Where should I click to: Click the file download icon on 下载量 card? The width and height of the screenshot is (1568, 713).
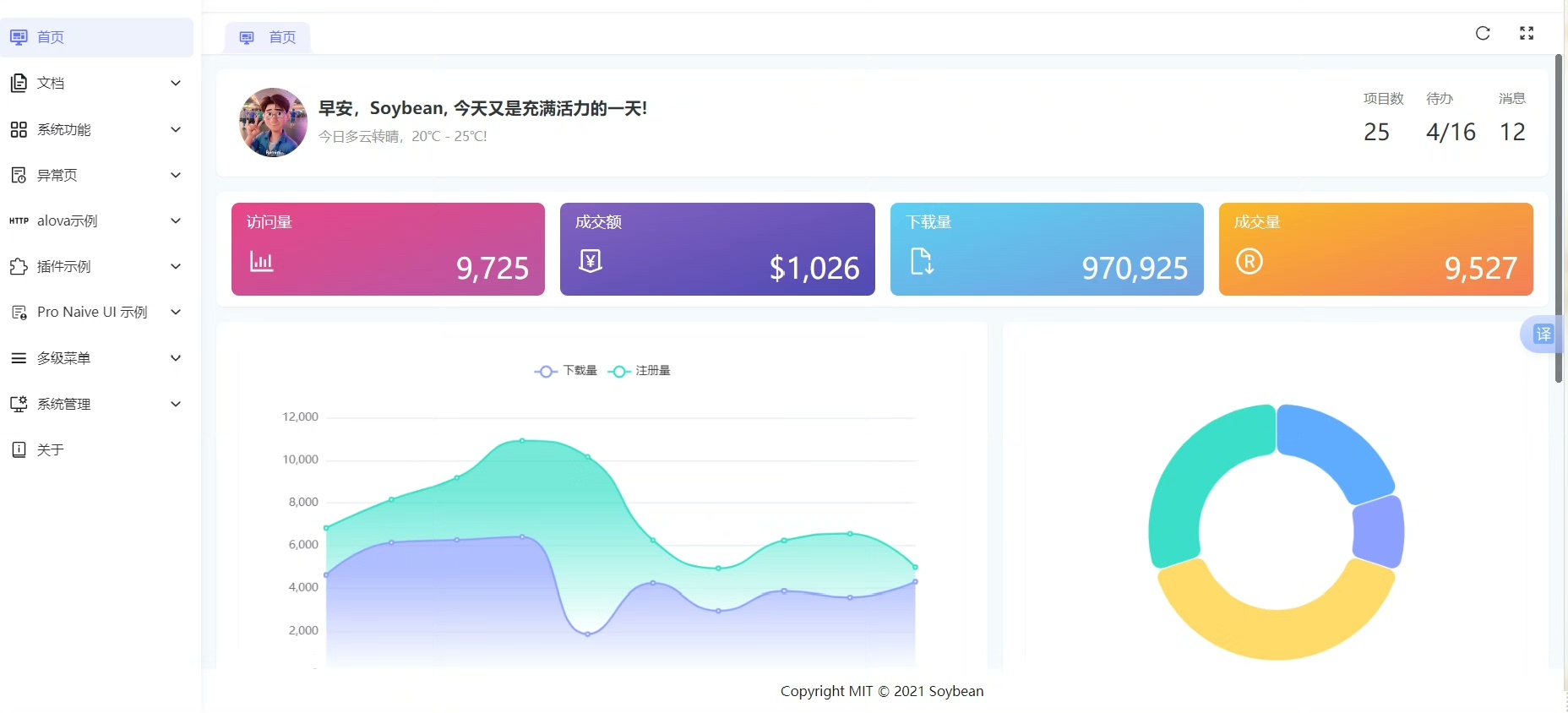click(x=922, y=261)
